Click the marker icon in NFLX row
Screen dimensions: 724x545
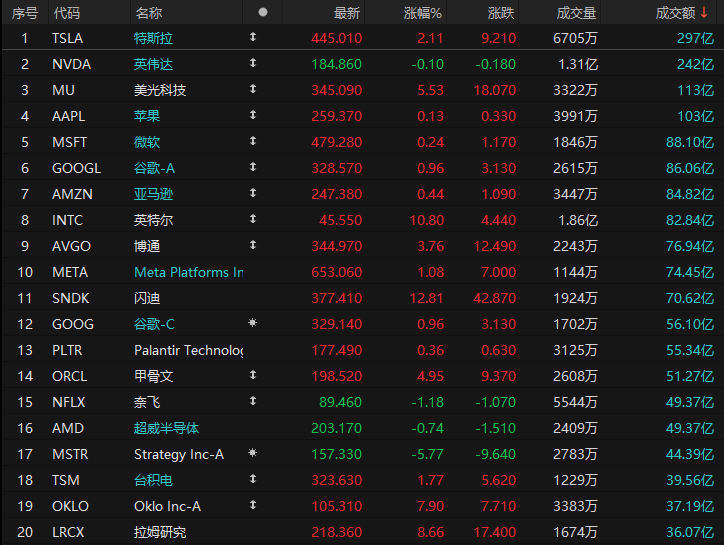253,401
